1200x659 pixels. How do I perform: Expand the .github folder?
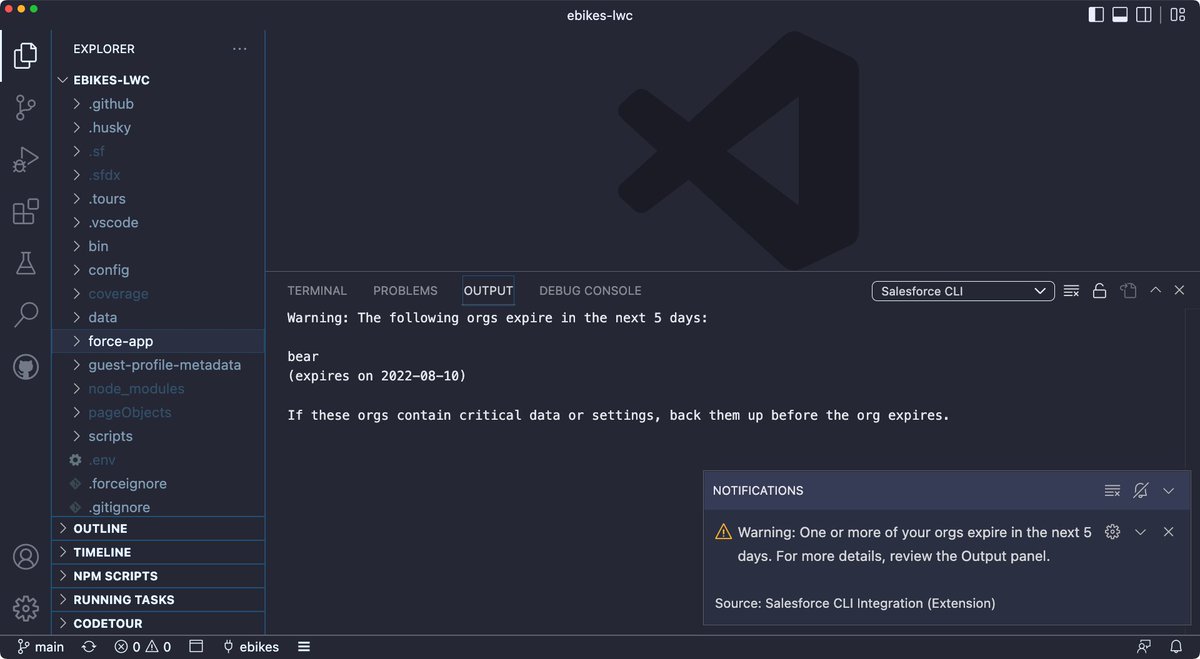[158, 104]
